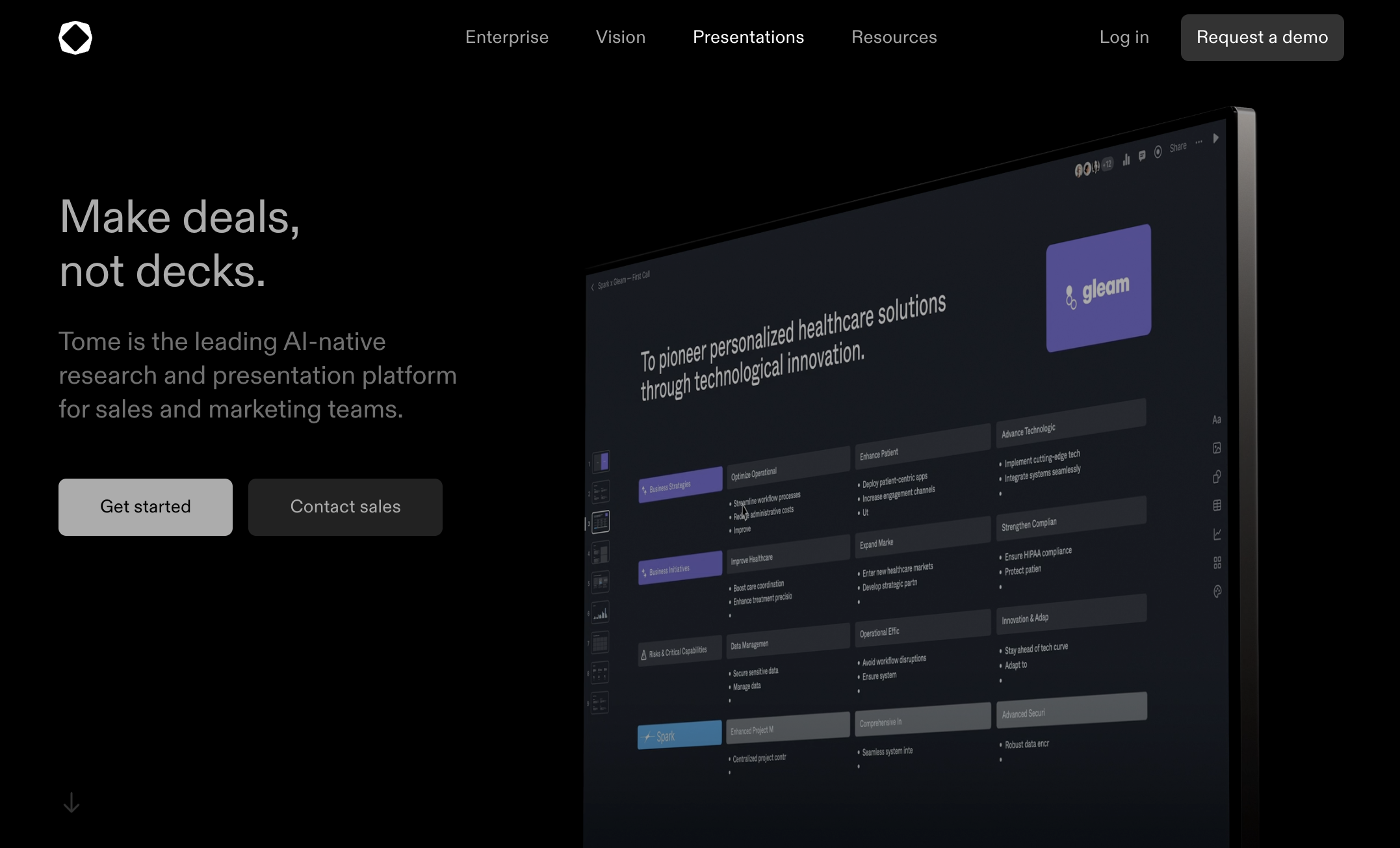Click the +12 collaborators badge
Image resolution: width=1400 pixels, height=848 pixels.
(x=1107, y=164)
